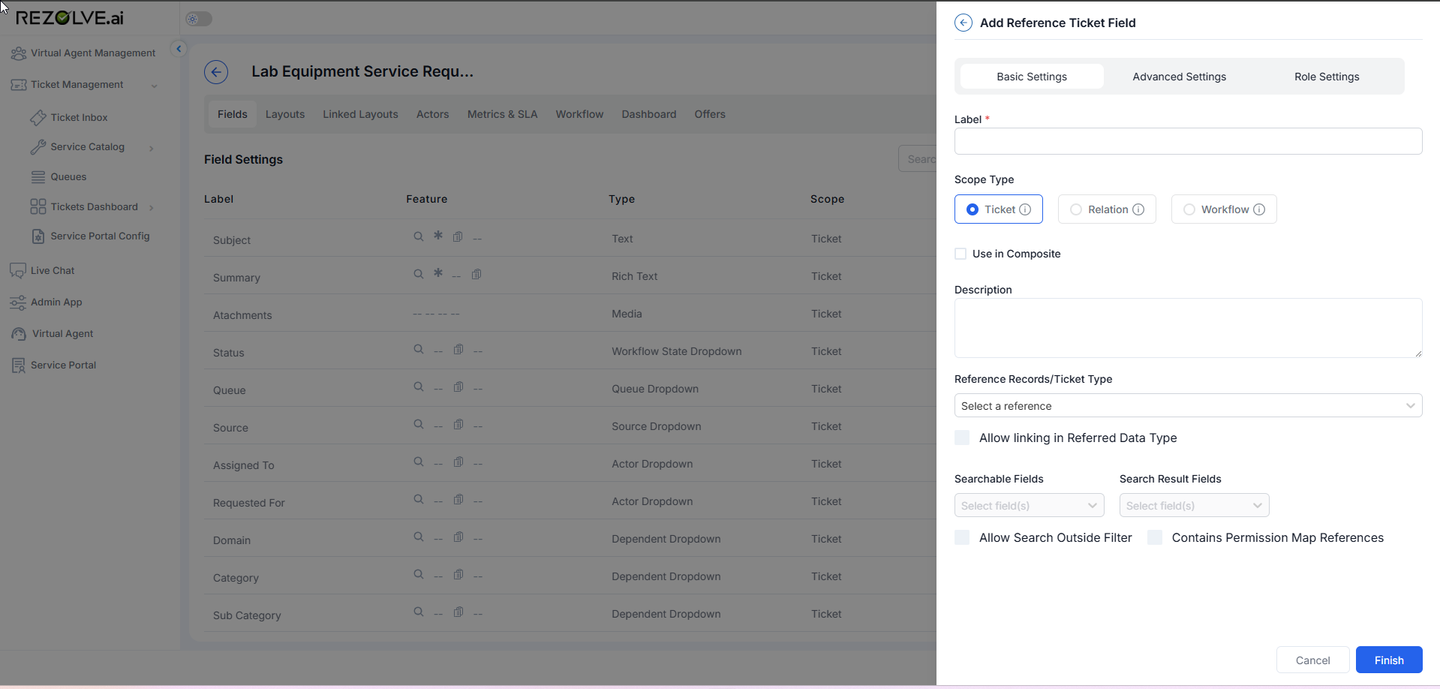Expand the Tickets Dashboard submenu arrow
The width and height of the screenshot is (1440, 689).
click(151, 208)
